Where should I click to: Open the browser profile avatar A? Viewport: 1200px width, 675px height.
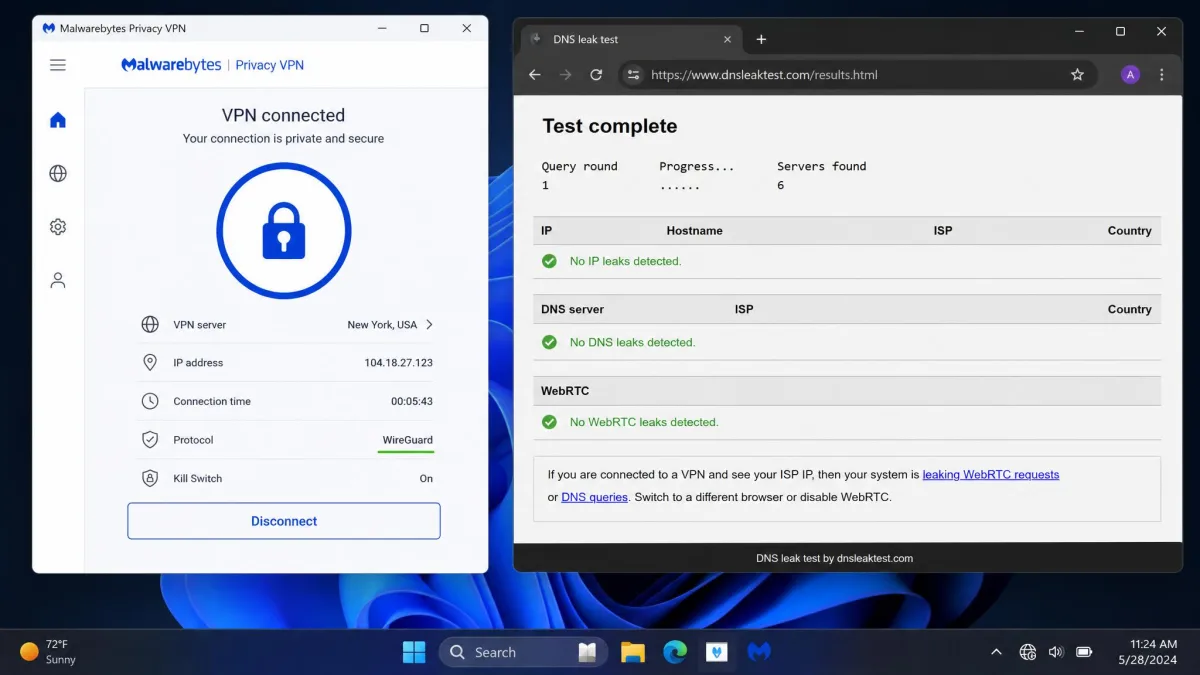coord(1130,75)
